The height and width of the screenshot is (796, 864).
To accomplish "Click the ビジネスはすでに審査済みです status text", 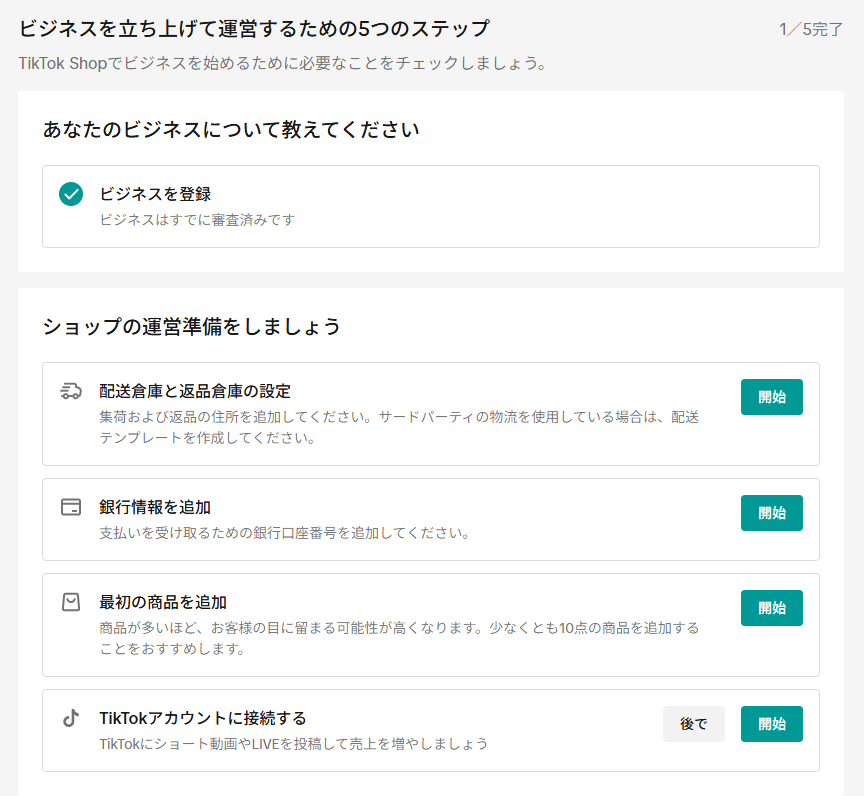I will tap(197, 219).
